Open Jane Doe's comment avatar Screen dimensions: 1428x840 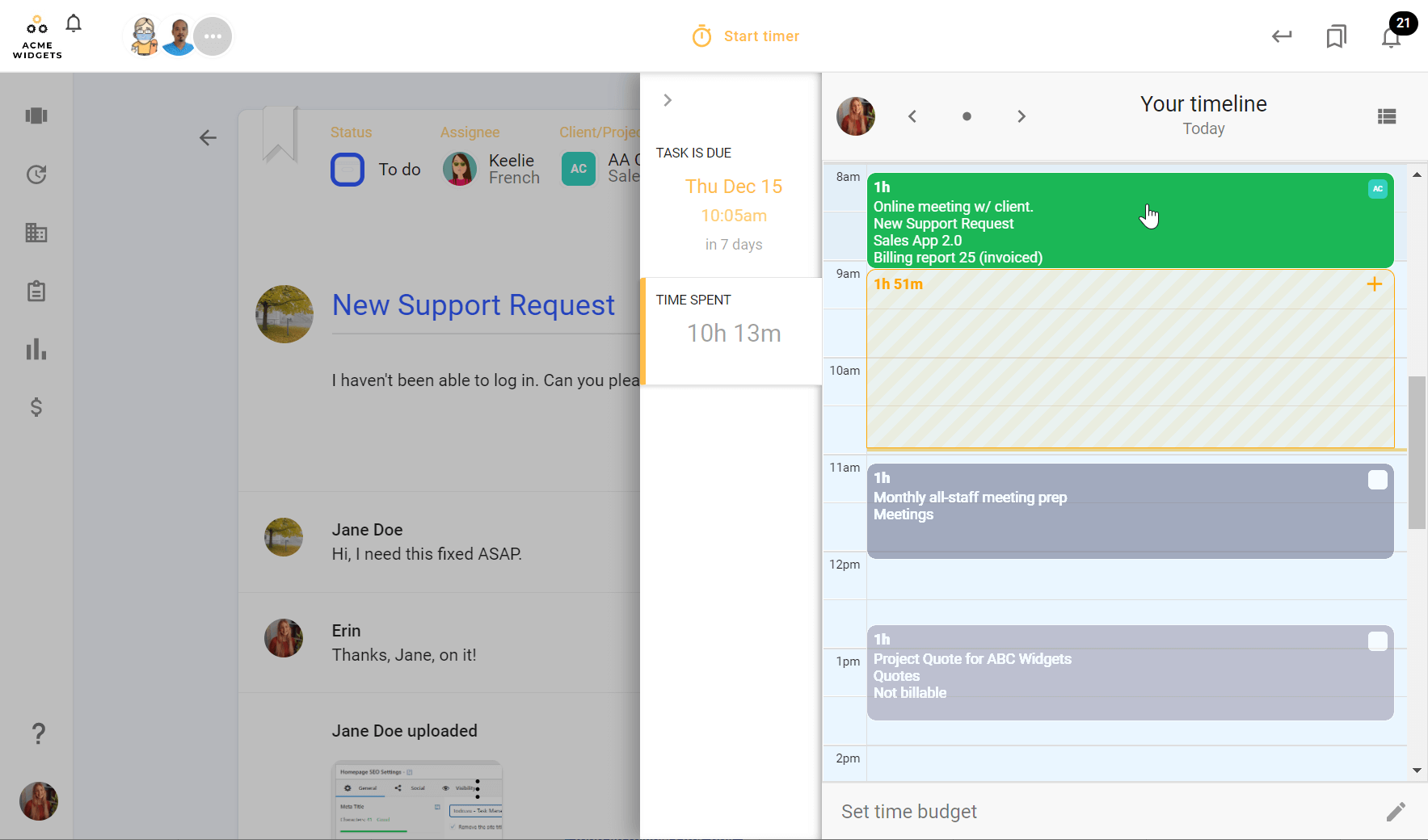coord(284,537)
